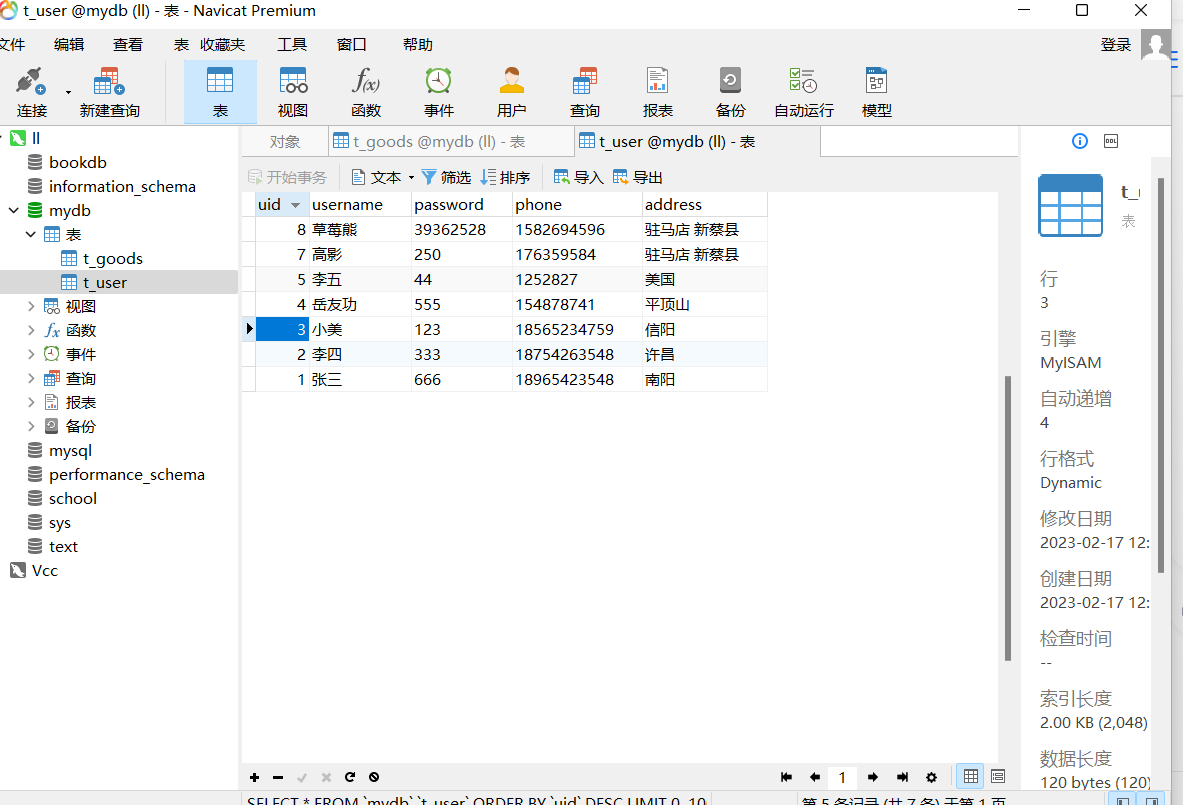The image size is (1183, 805).
Task: Go to the first page of records
Action: click(786, 777)
